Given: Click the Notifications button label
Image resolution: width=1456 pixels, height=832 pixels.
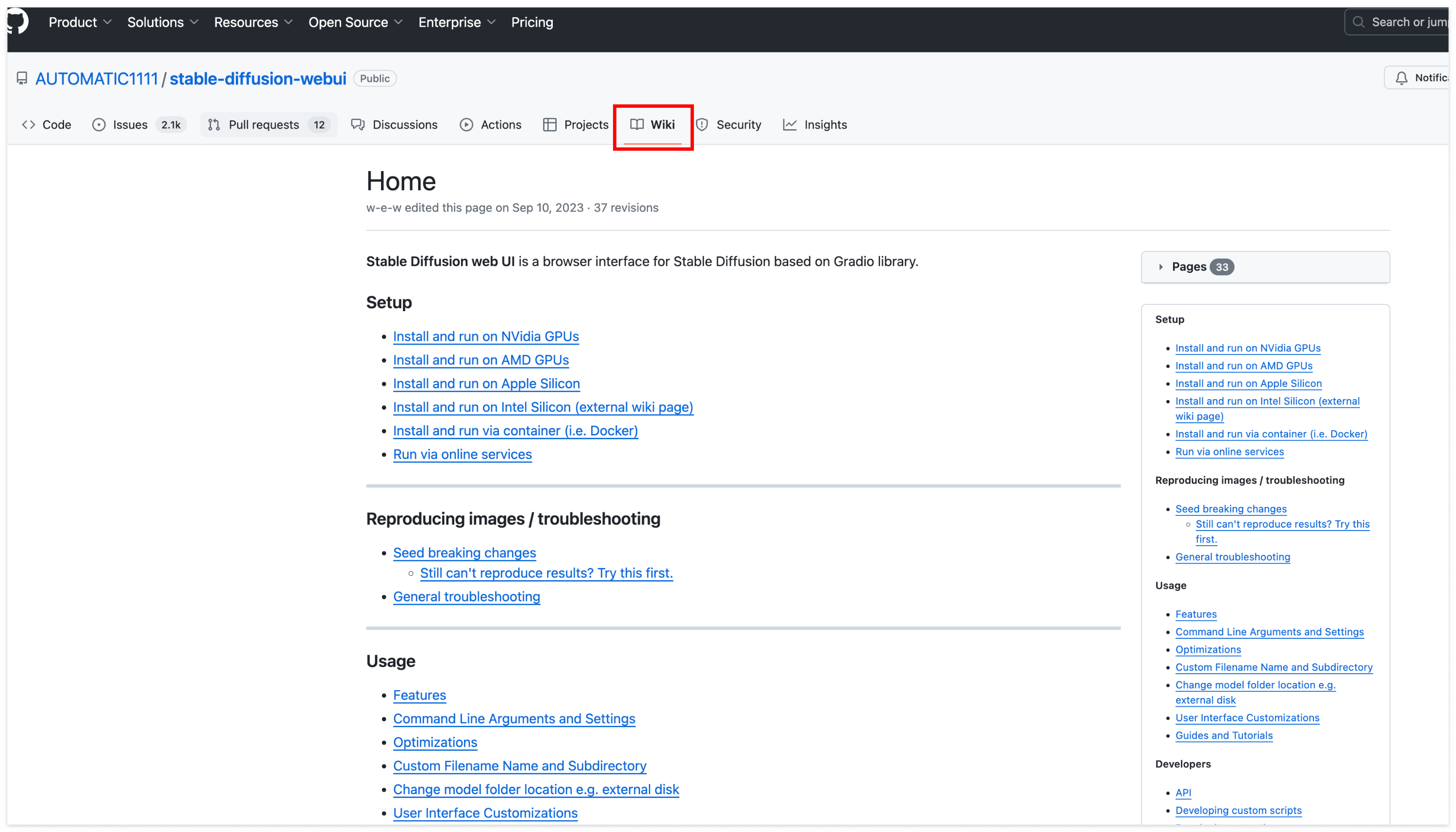Looking at the screenshot, I should point(1431,78).
